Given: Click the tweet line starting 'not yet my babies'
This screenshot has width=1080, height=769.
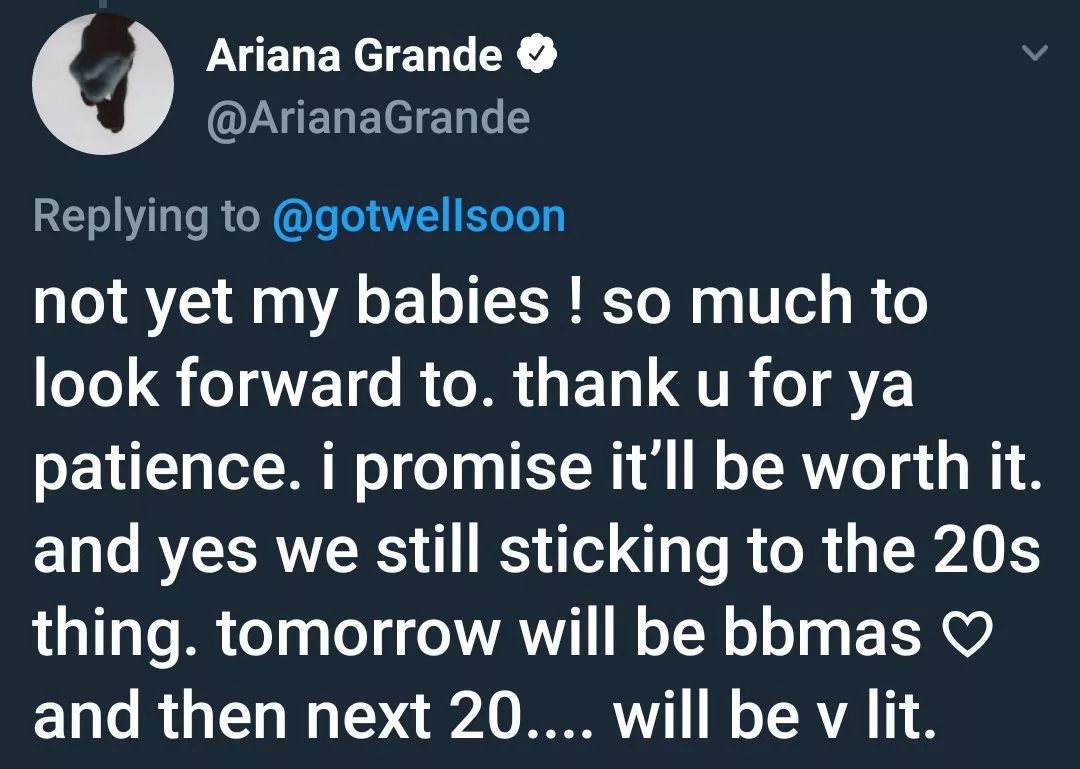Looking at the screenshot, I should (480, 303).
